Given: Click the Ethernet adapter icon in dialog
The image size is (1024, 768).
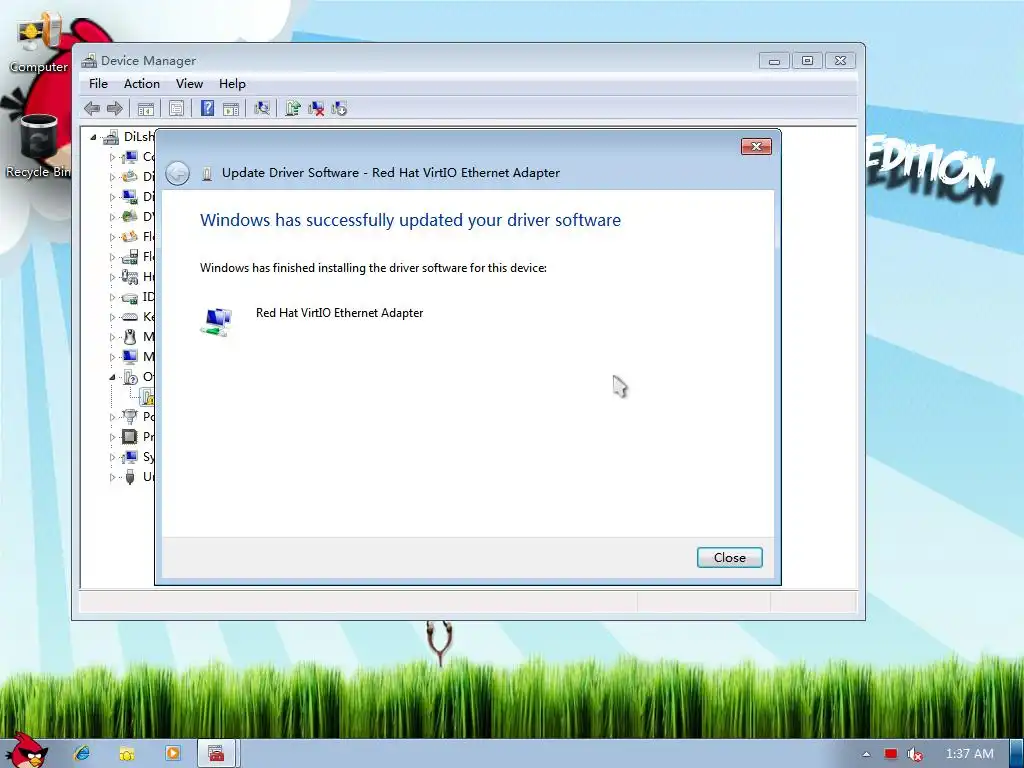Looking at the screenshot, I should [216, 322].
